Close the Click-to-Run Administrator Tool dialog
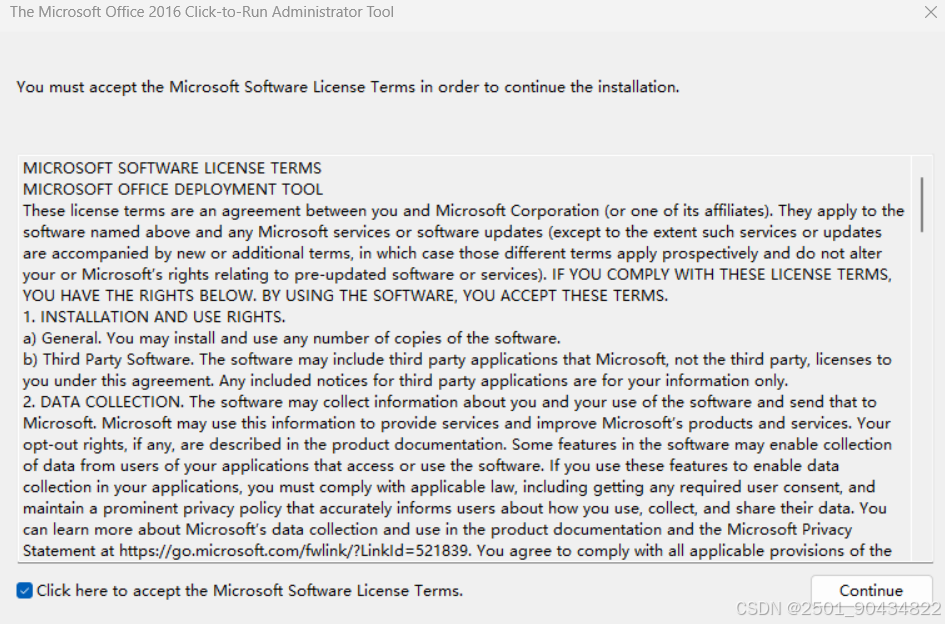945x624 pixels. pos(930,12)
